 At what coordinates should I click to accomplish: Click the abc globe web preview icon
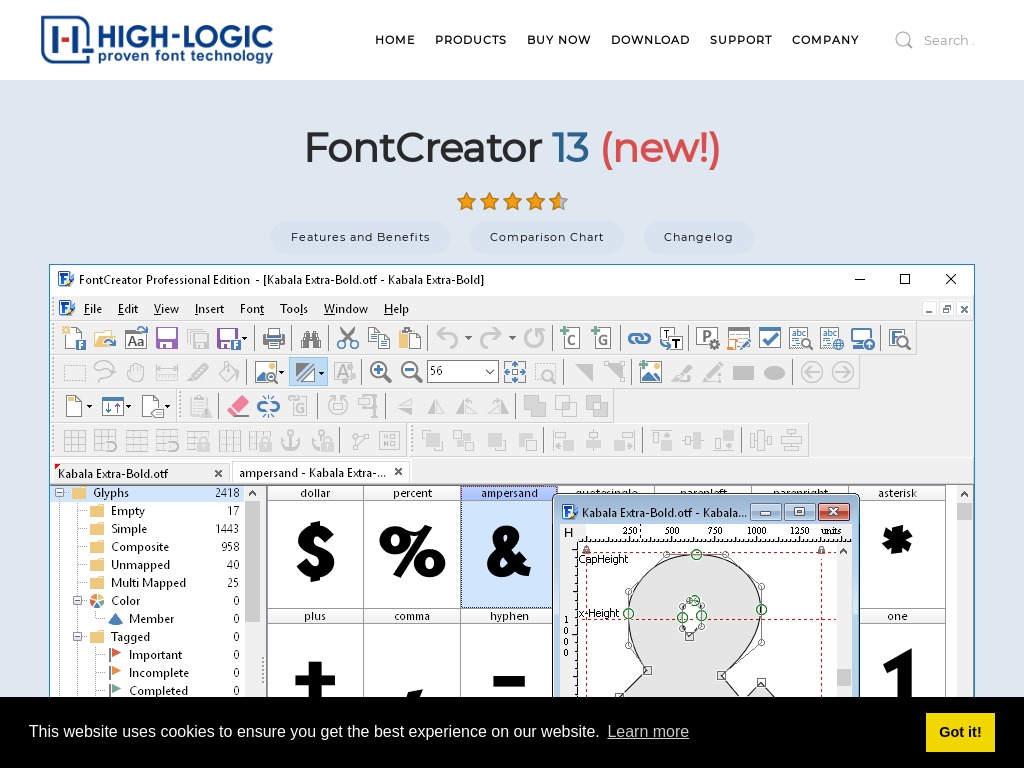pyautogui.click(x=832, y=338)
